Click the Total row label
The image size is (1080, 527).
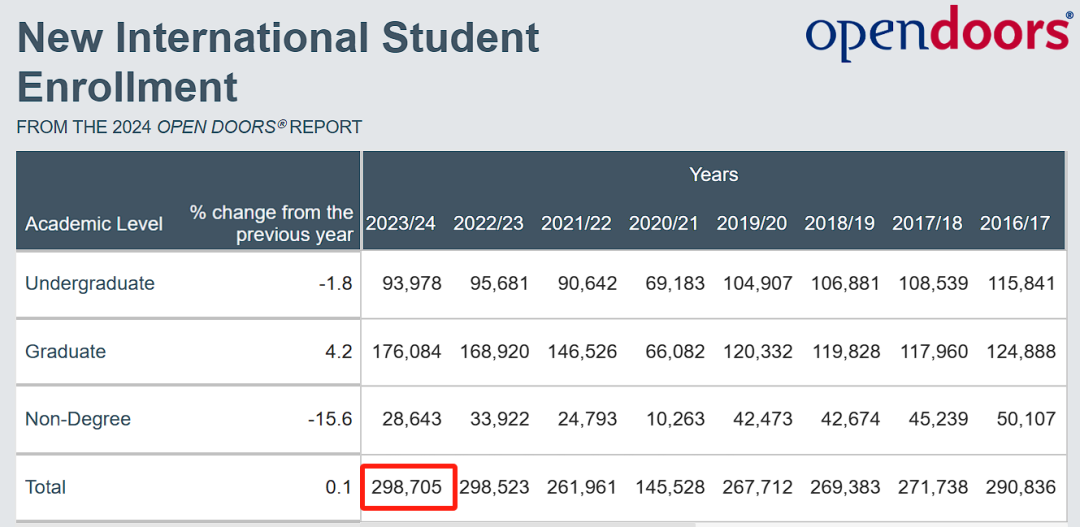(x=45, y=487)
